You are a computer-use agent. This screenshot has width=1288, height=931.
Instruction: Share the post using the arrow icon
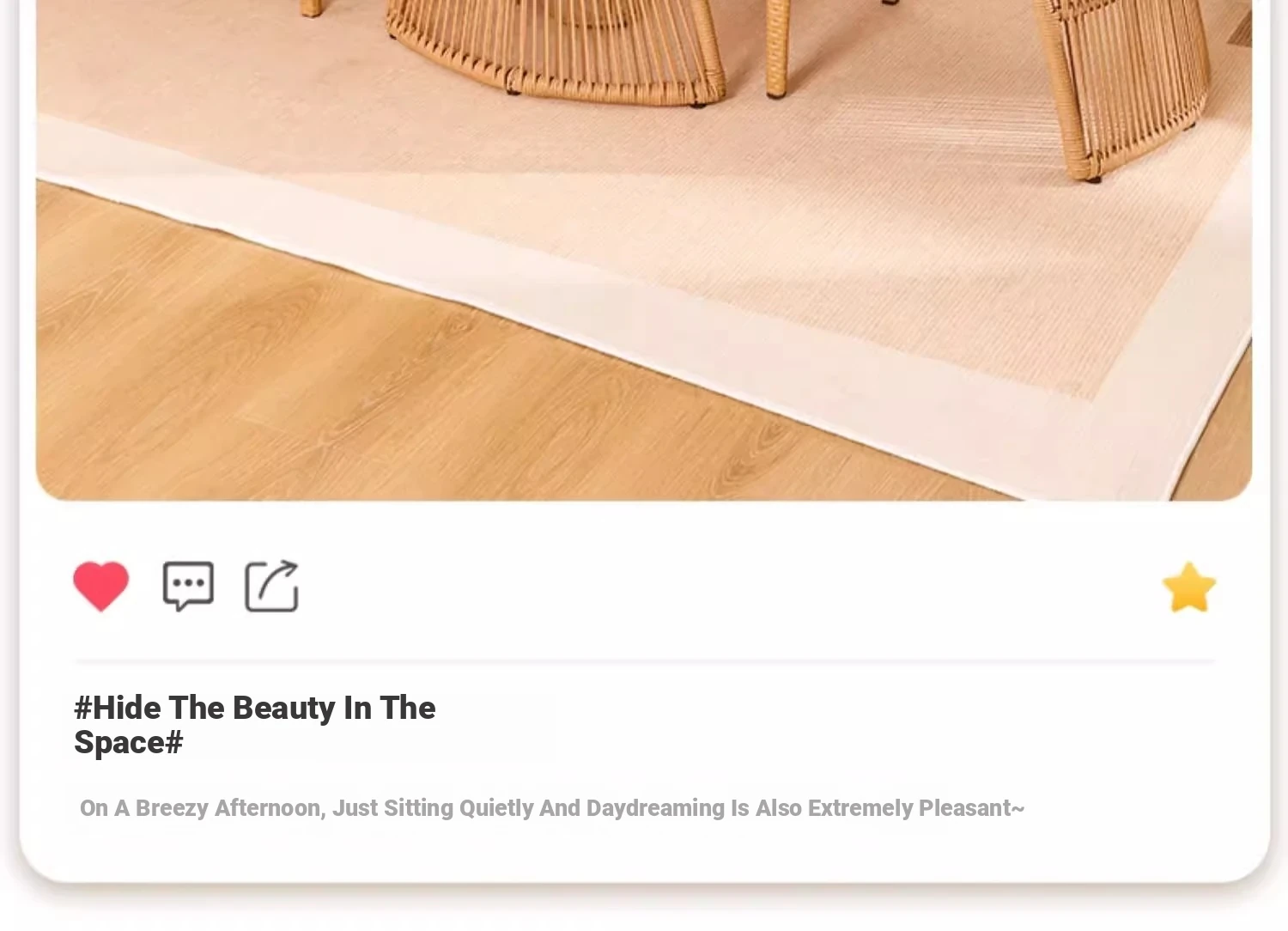[x=272, y=587]
